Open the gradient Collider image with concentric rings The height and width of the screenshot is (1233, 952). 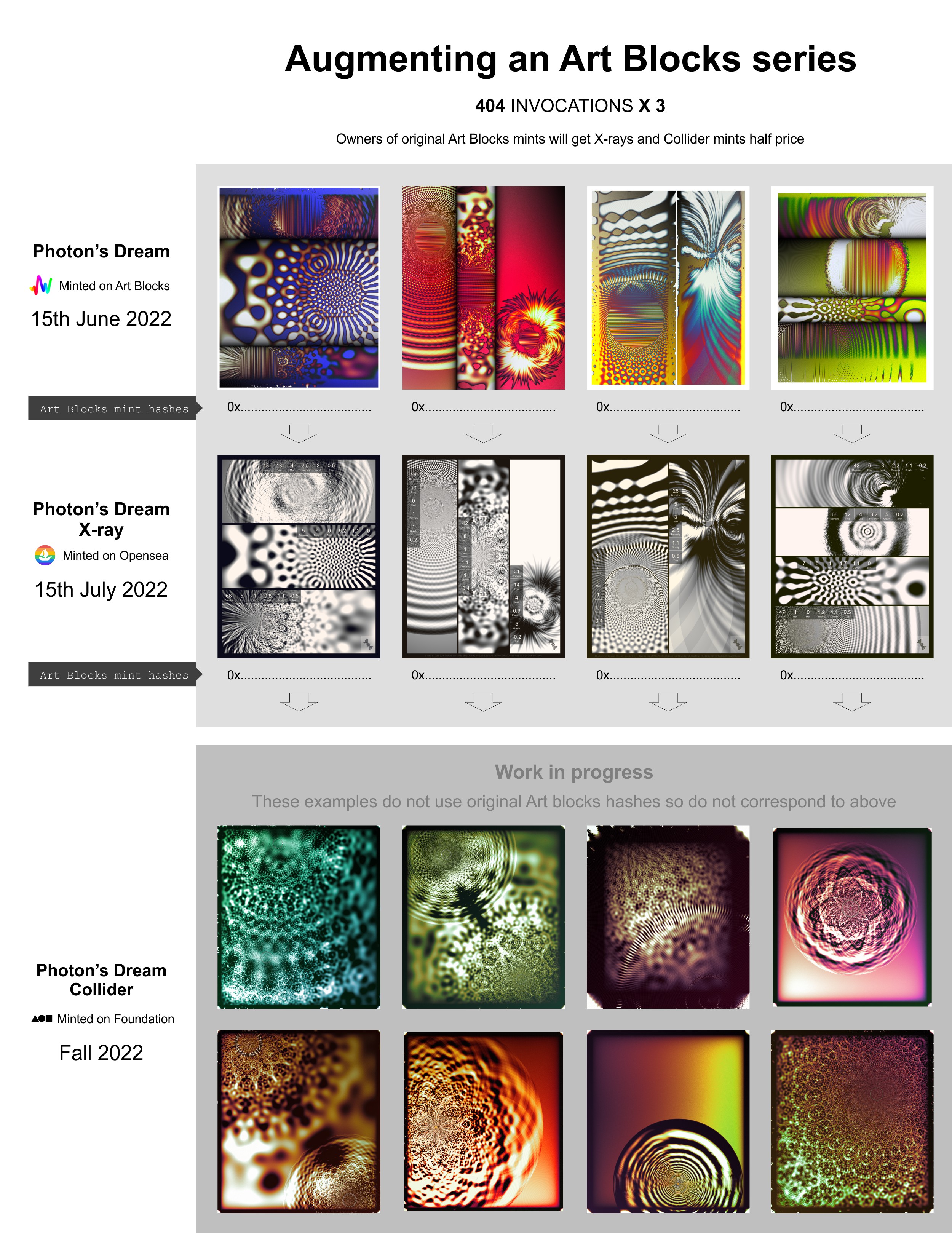668,1121
